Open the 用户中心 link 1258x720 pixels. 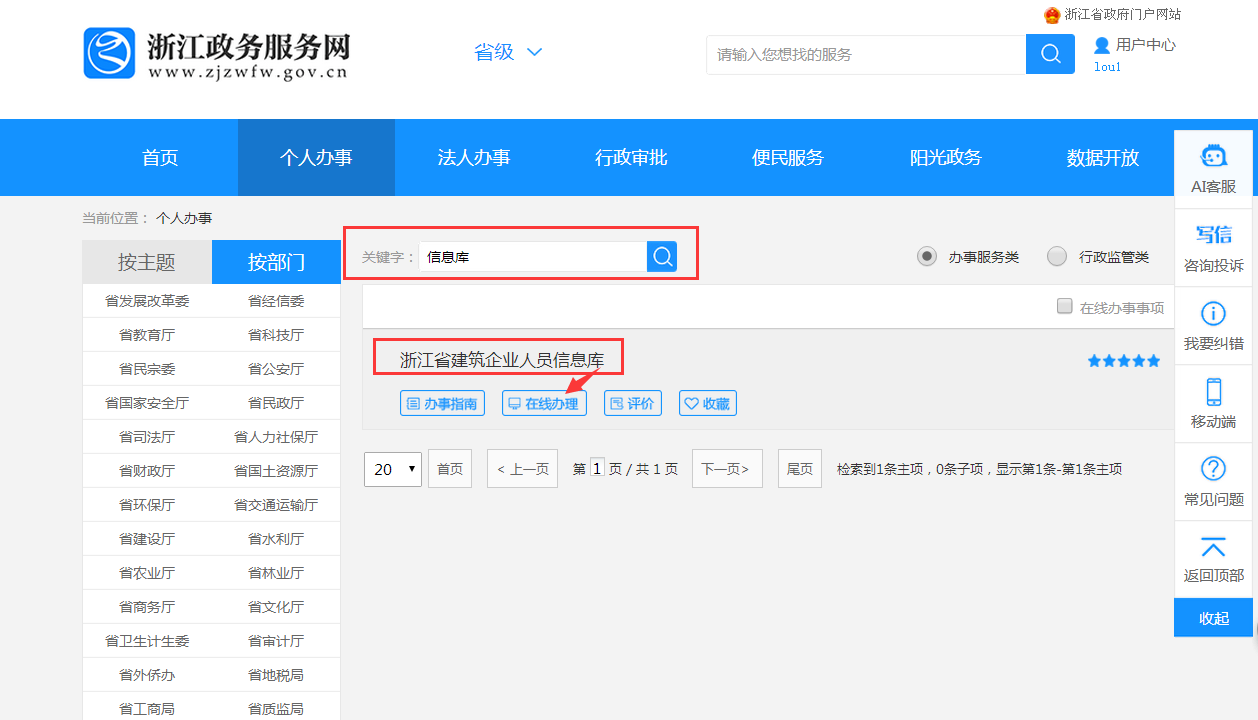(x=1146, y=45)
